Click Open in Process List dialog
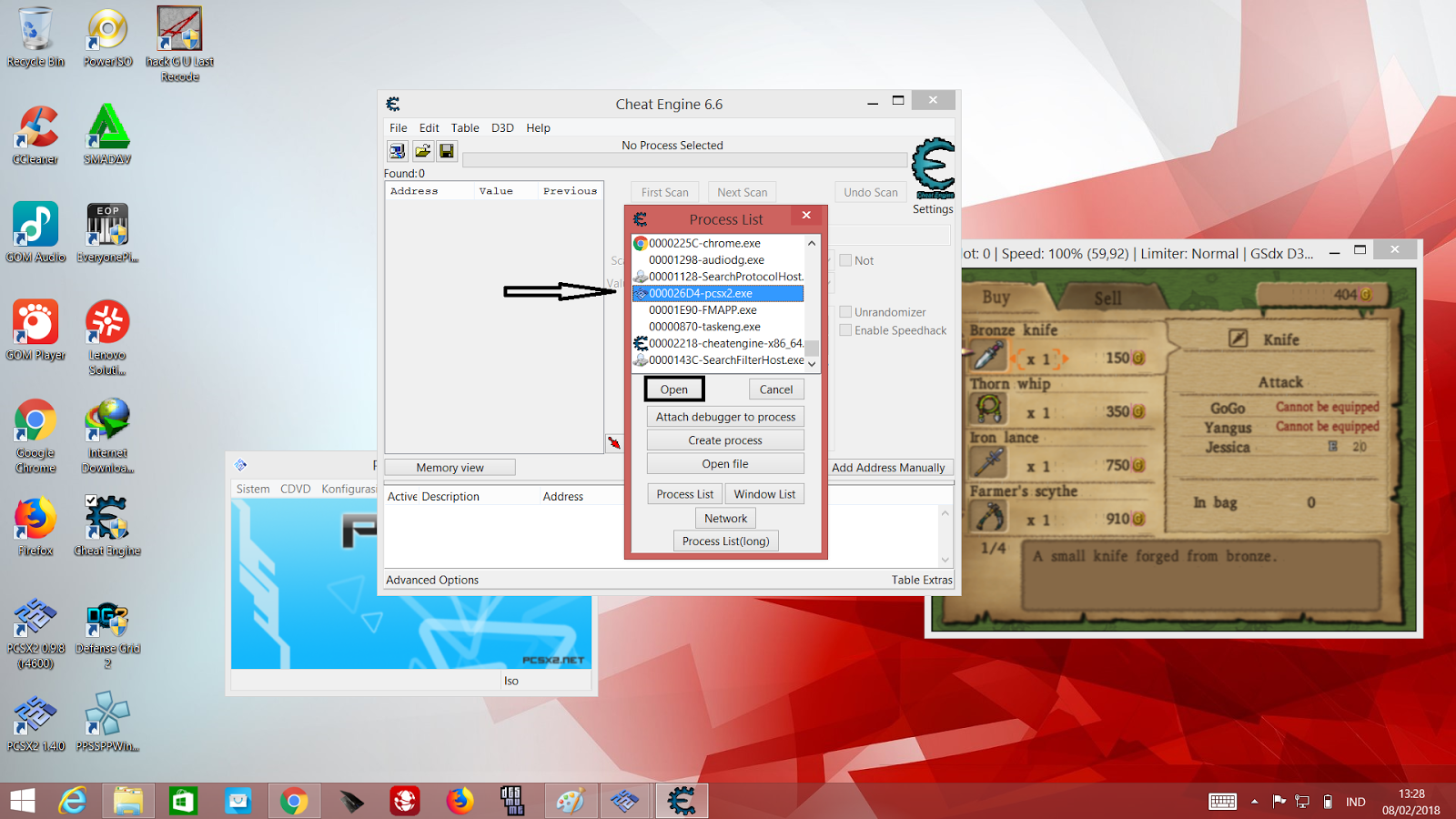This screenshot has height=819, width=1456. pos(674,389)
